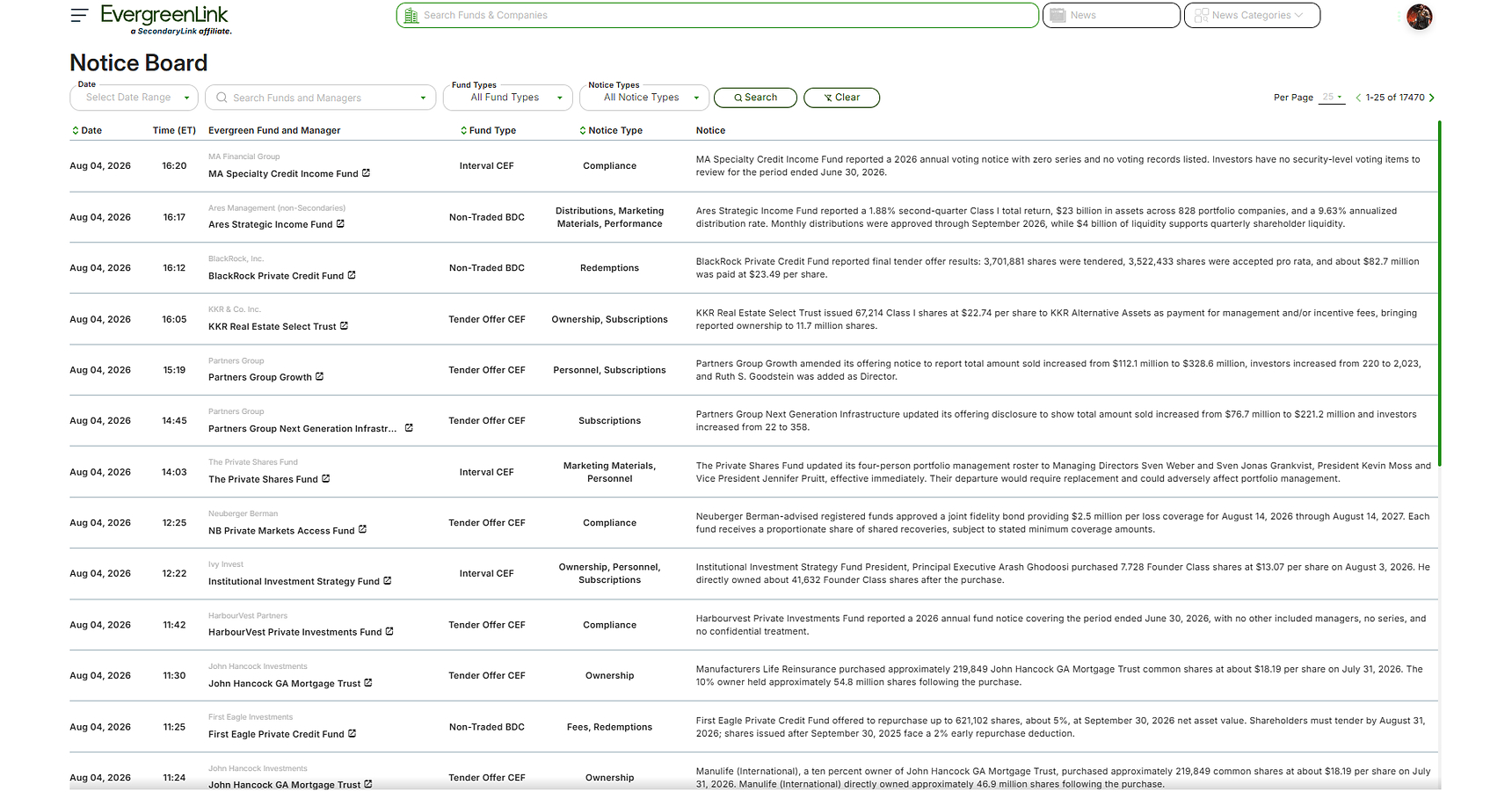Open the user profile avatar

point(1419,16)
